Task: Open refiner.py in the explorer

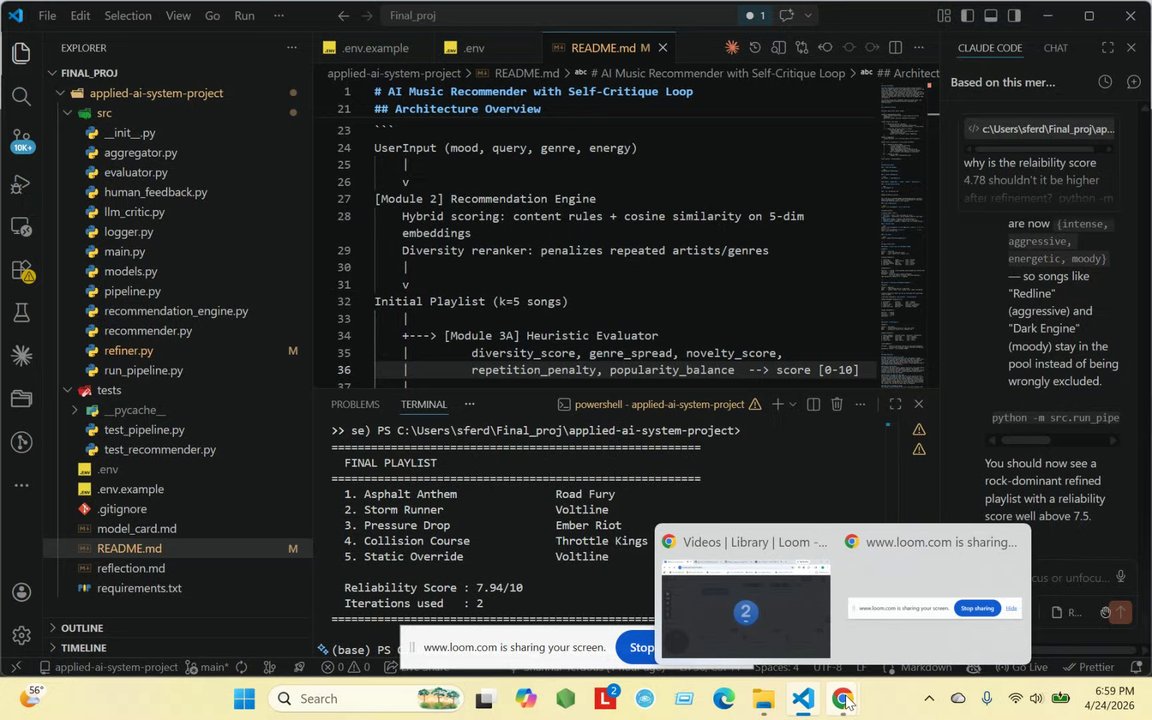Action: (129, 350)
